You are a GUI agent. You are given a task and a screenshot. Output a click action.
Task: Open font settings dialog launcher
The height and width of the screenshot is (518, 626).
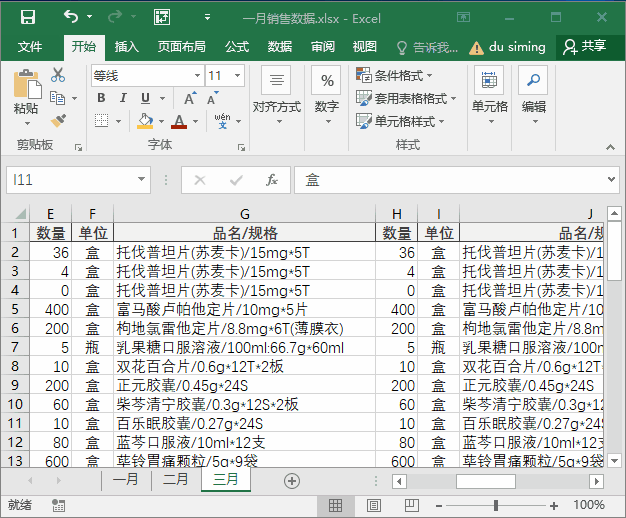tap(241, 147)
